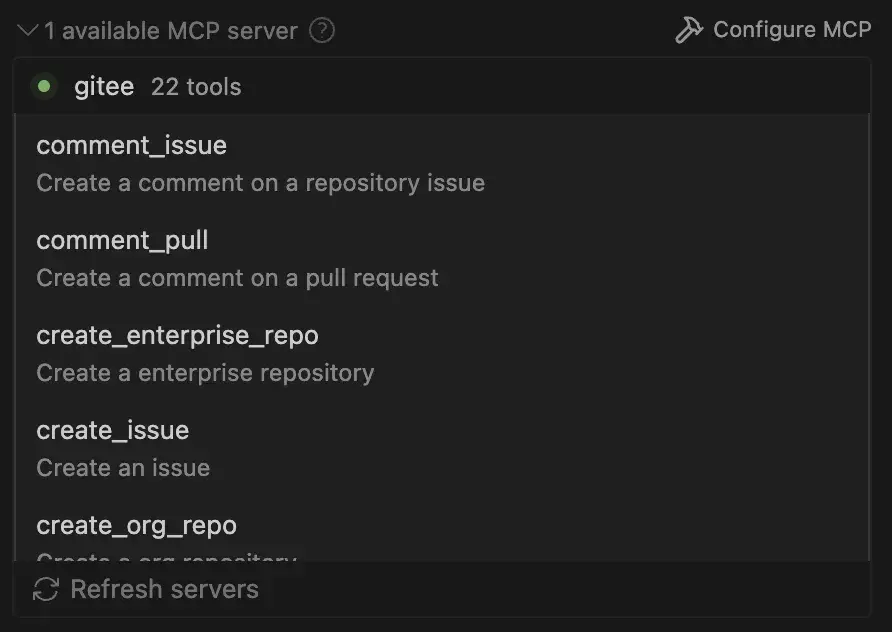Click Create a comment on a pull request text
Image resolution: width=892 pixels, height=632 pixels.
pyautogui.click(x=237, y=277)
